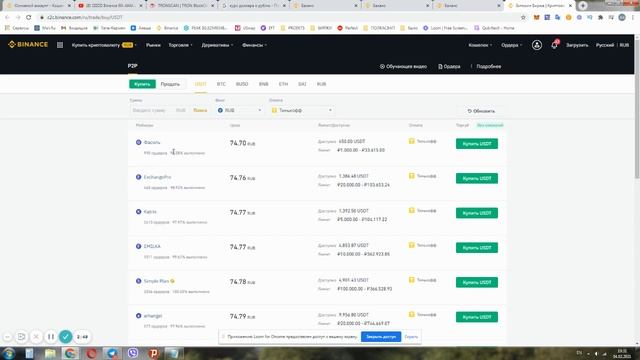Image resolution: width=640 pixels, height=360 pixels.
Task: Open Viber from the taskbar
Action: tap(133, 353)
